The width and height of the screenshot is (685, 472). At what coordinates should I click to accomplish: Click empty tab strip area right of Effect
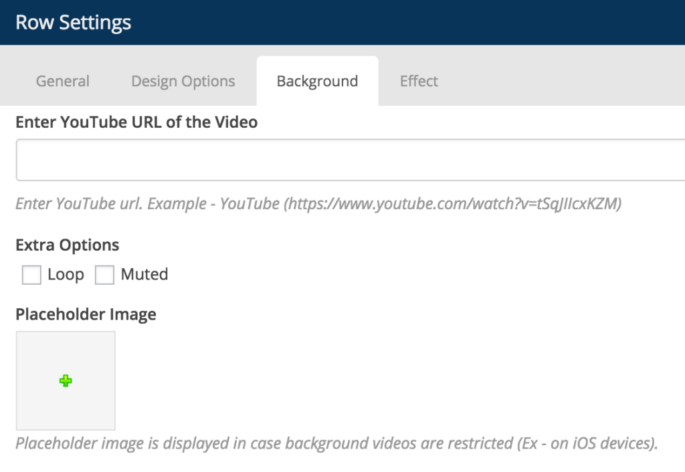[570, 81]
